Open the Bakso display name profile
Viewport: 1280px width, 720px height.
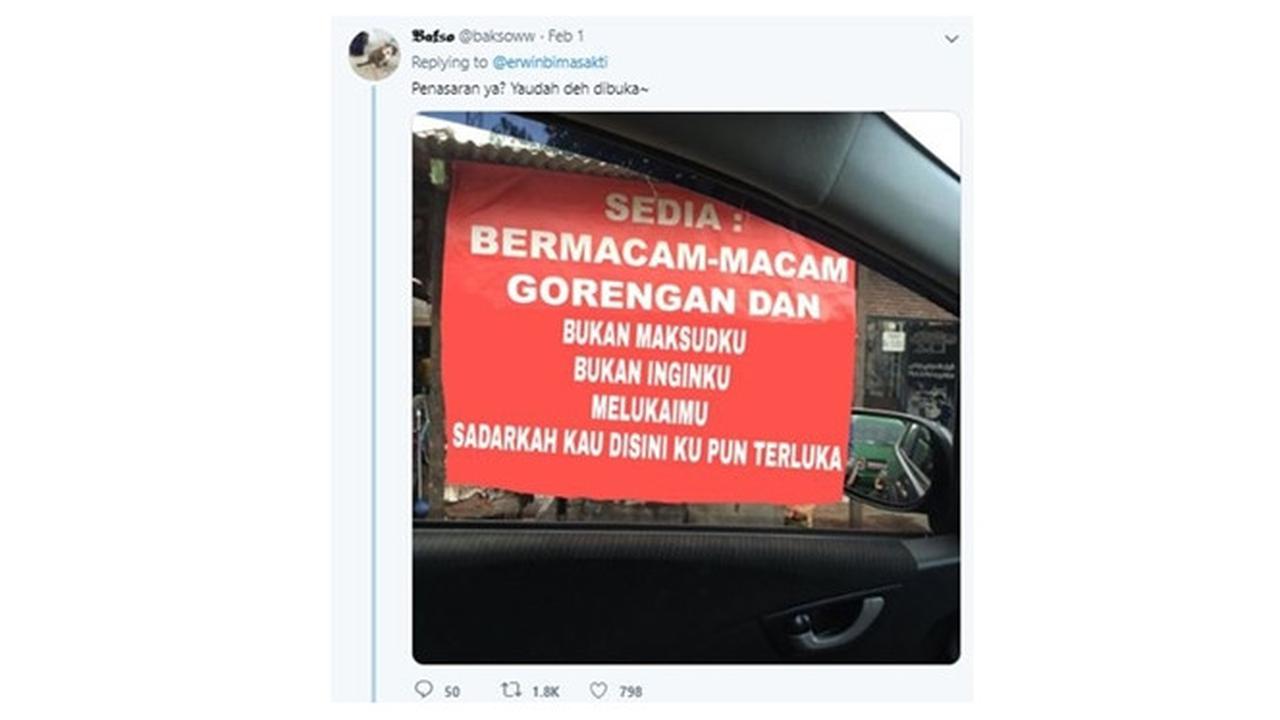point(433,36)
